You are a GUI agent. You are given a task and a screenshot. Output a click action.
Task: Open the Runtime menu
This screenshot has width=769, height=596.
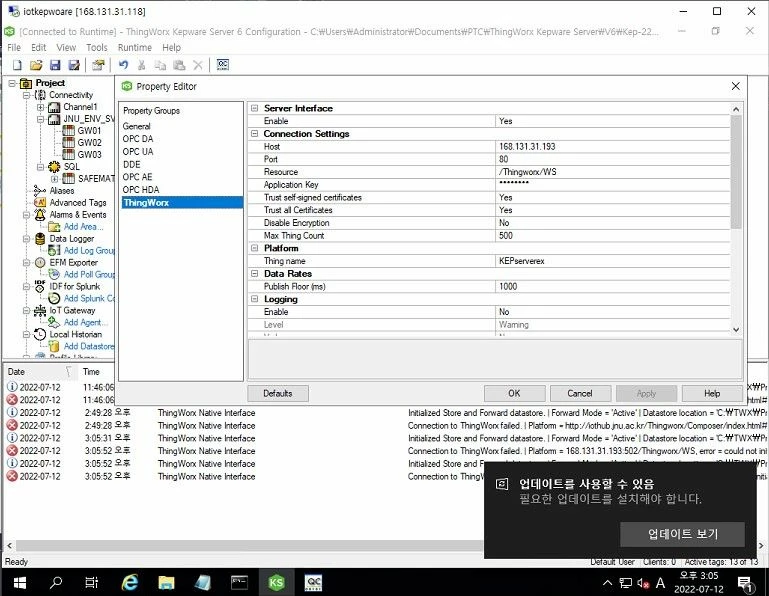134,48
